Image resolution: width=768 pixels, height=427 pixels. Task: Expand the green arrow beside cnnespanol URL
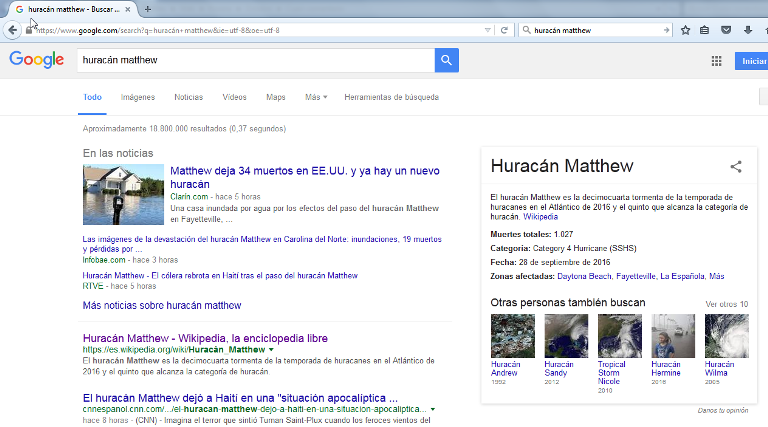[x=433, y=409]
